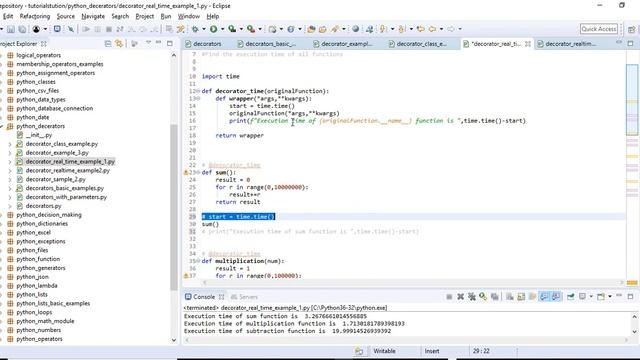Open the External Tools dropdown arrow

pos(260,29)
